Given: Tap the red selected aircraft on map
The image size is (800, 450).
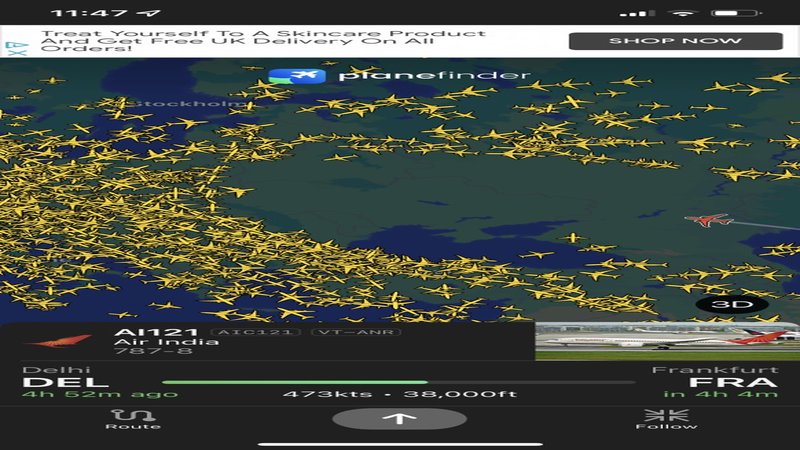Looking at the screenshot, I should point(708,219).
